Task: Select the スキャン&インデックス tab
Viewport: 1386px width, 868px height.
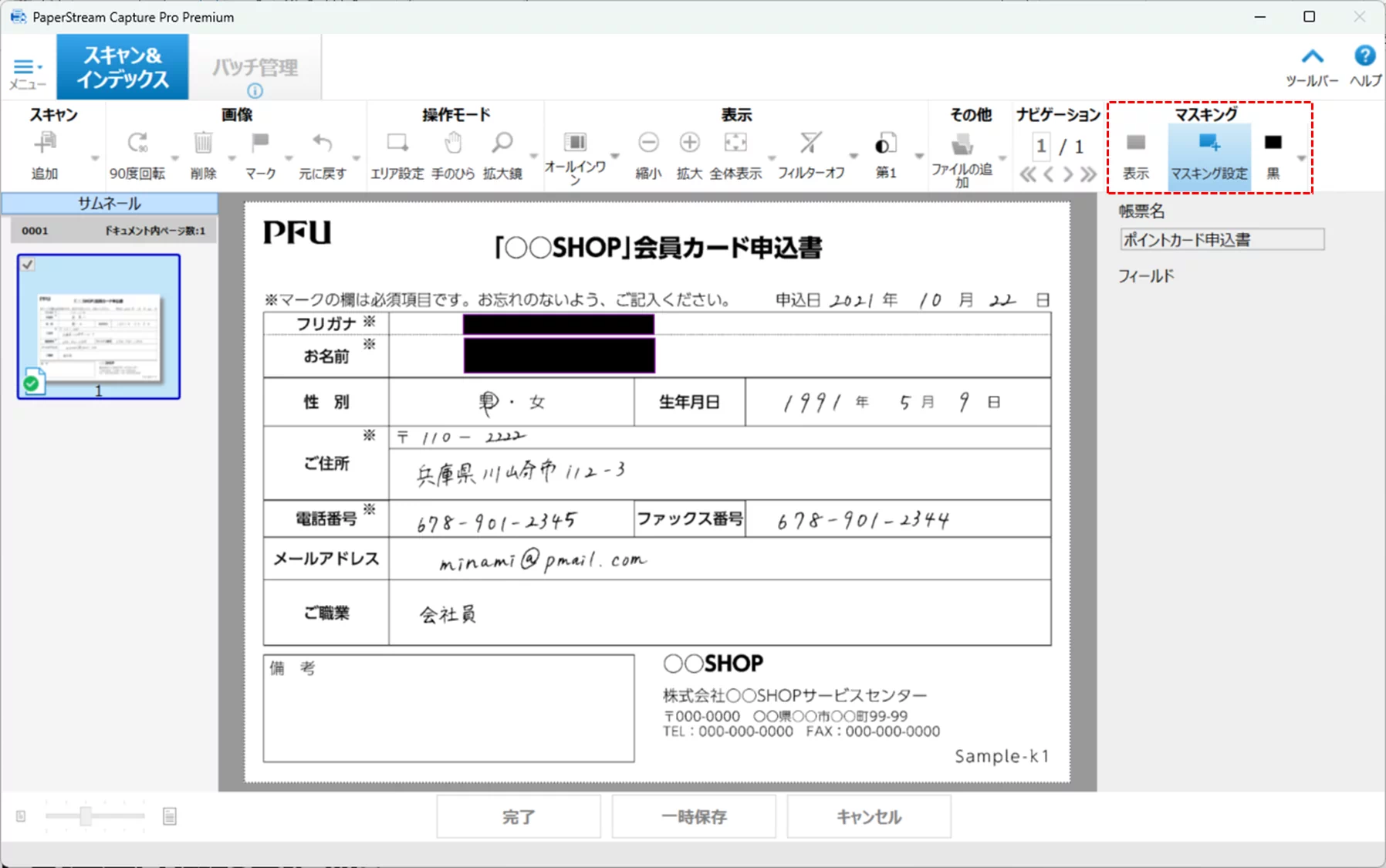Action: click(123, 67)
